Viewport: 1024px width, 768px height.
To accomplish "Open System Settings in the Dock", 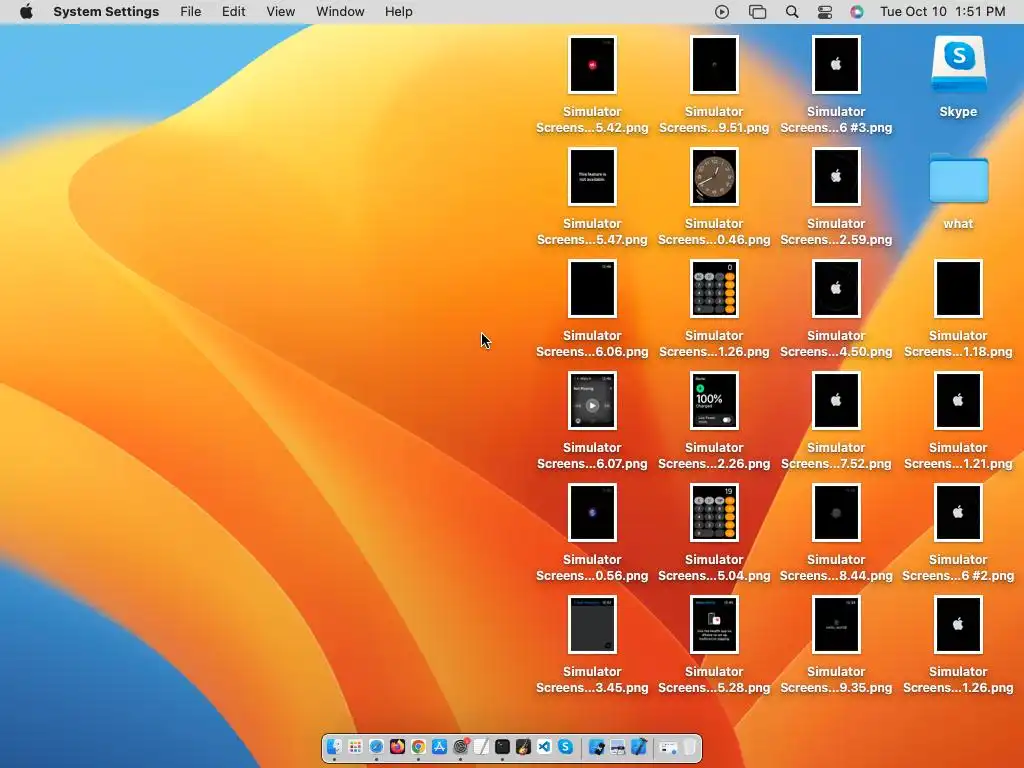I will (460, 746).
